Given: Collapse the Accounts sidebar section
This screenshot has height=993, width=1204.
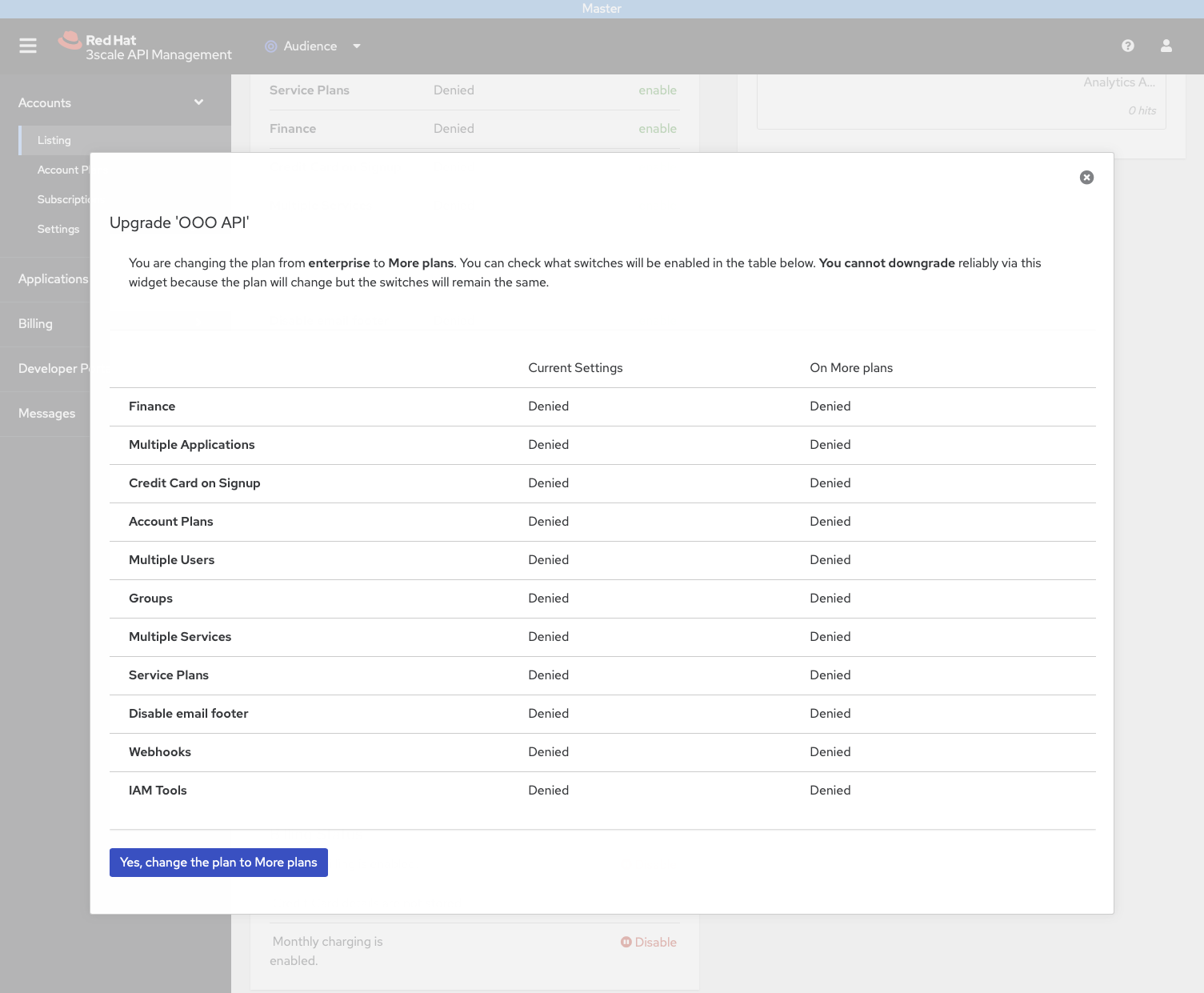Looking at the screenshot, I should 198,102.
